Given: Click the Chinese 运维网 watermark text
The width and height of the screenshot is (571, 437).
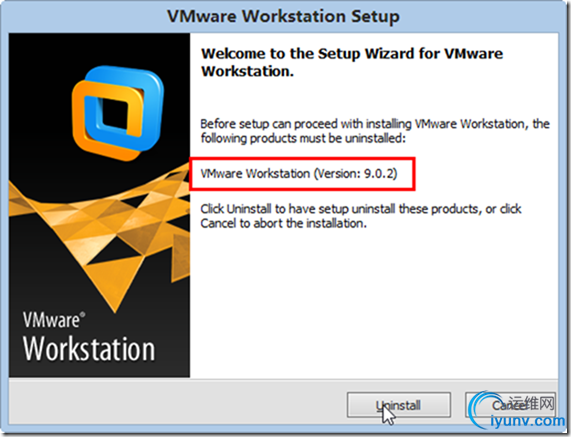Looking at the screenshot, I should click(x=531, y=403).
